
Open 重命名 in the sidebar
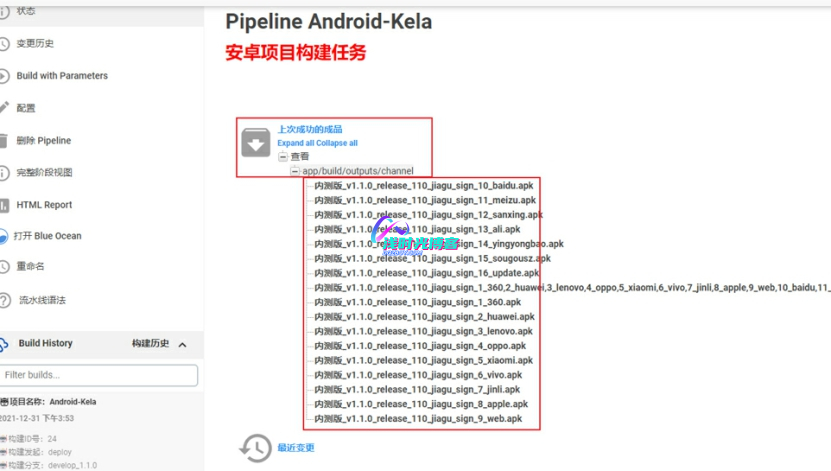tap(30, 267)
